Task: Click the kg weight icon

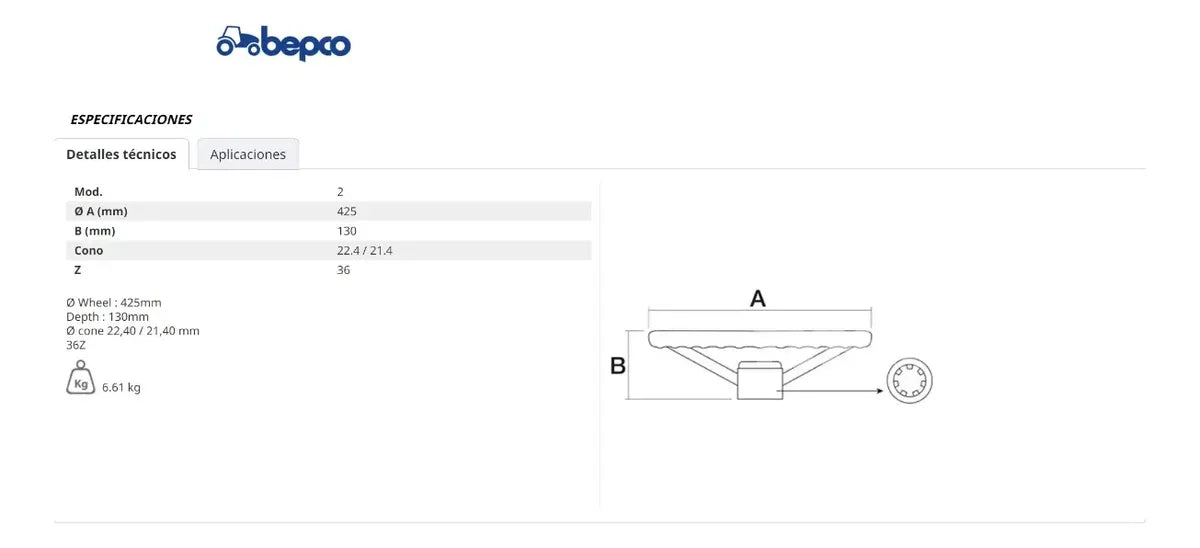Action: pyautogui.click(x=81, y=379)
